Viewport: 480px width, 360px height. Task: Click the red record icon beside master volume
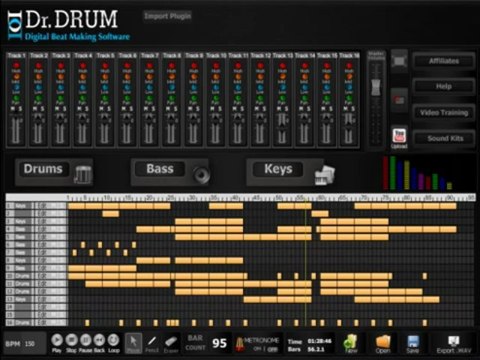pos(399,100)
